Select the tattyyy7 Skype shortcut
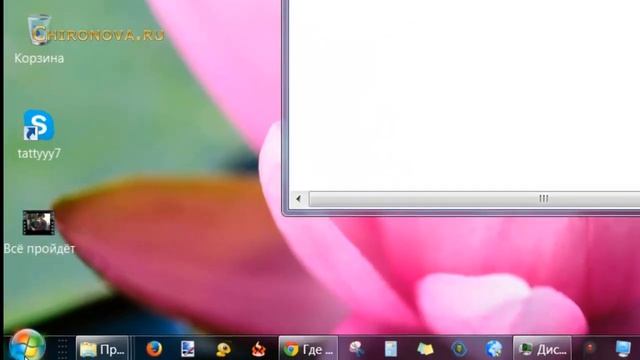This screenshot has height=360, width=640. click(x=39, y=135)
